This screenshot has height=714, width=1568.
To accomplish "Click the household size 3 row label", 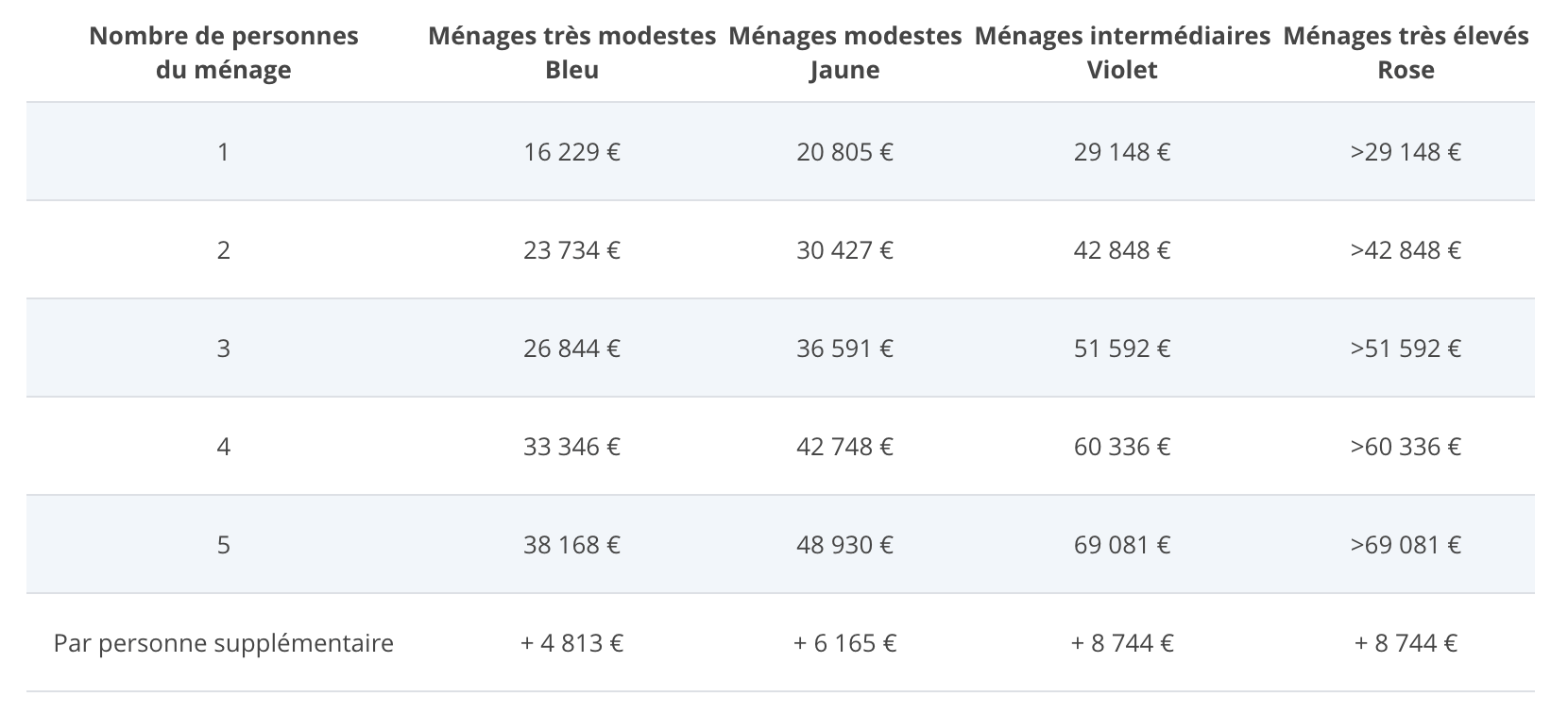I will 223,348.
